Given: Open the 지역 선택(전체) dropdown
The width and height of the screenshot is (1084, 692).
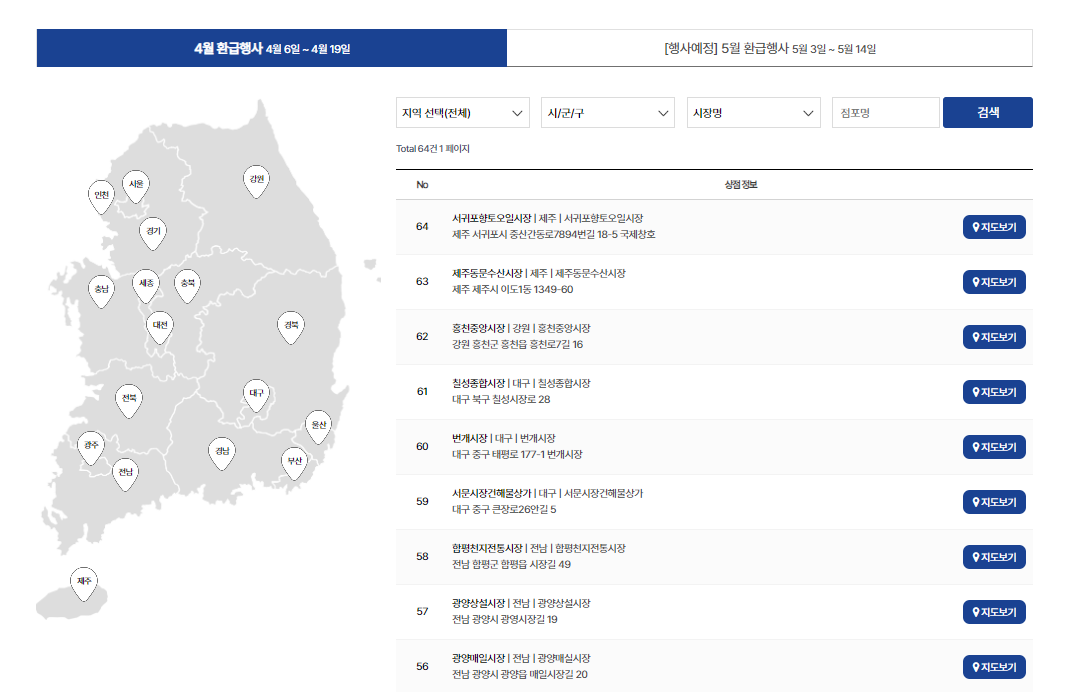Looking at the screenshot, I should click(x=463, y=112).
